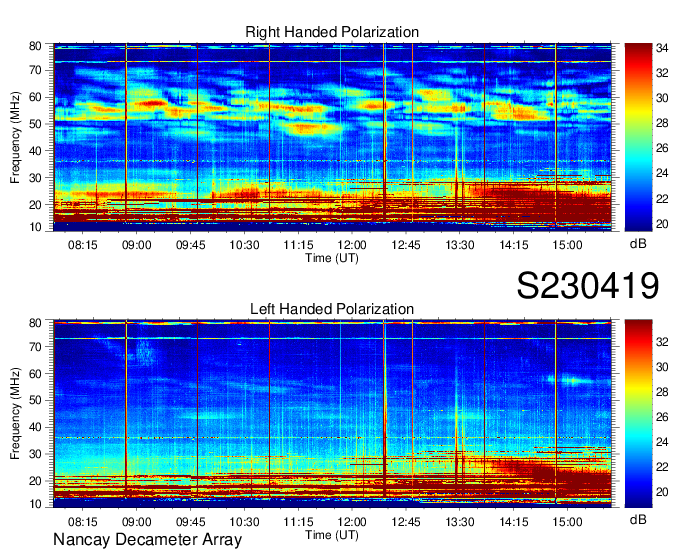The image size is (680, 552).
Task: Click Frequency (MHz) axis label of Left Handed plot
Action: [16, 414]
